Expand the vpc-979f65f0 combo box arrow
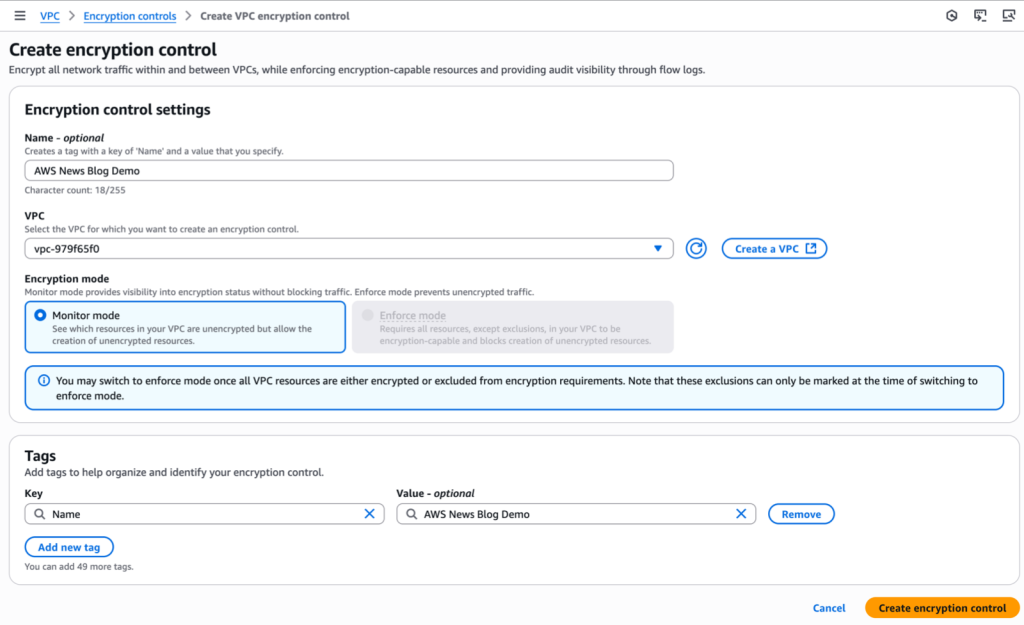 (657, 248)
